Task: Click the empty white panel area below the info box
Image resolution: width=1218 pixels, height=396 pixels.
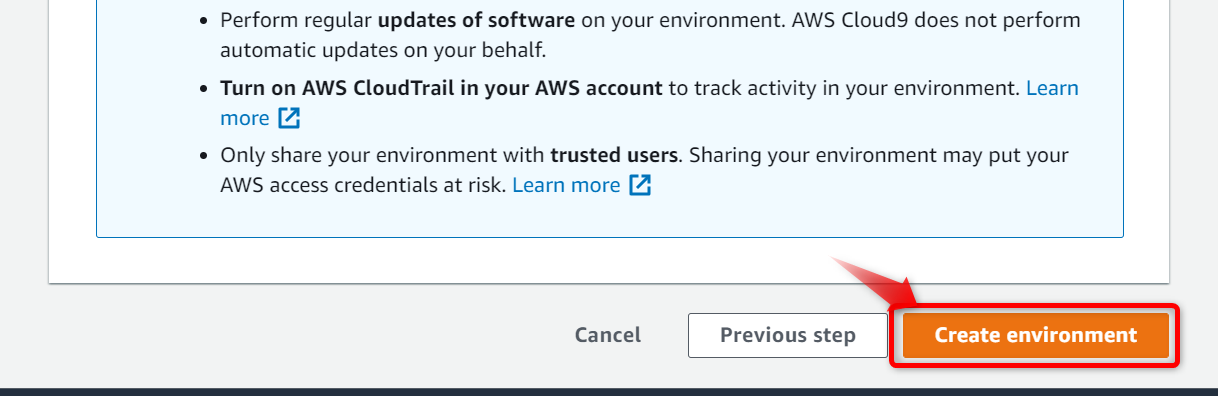Action: 609,260
